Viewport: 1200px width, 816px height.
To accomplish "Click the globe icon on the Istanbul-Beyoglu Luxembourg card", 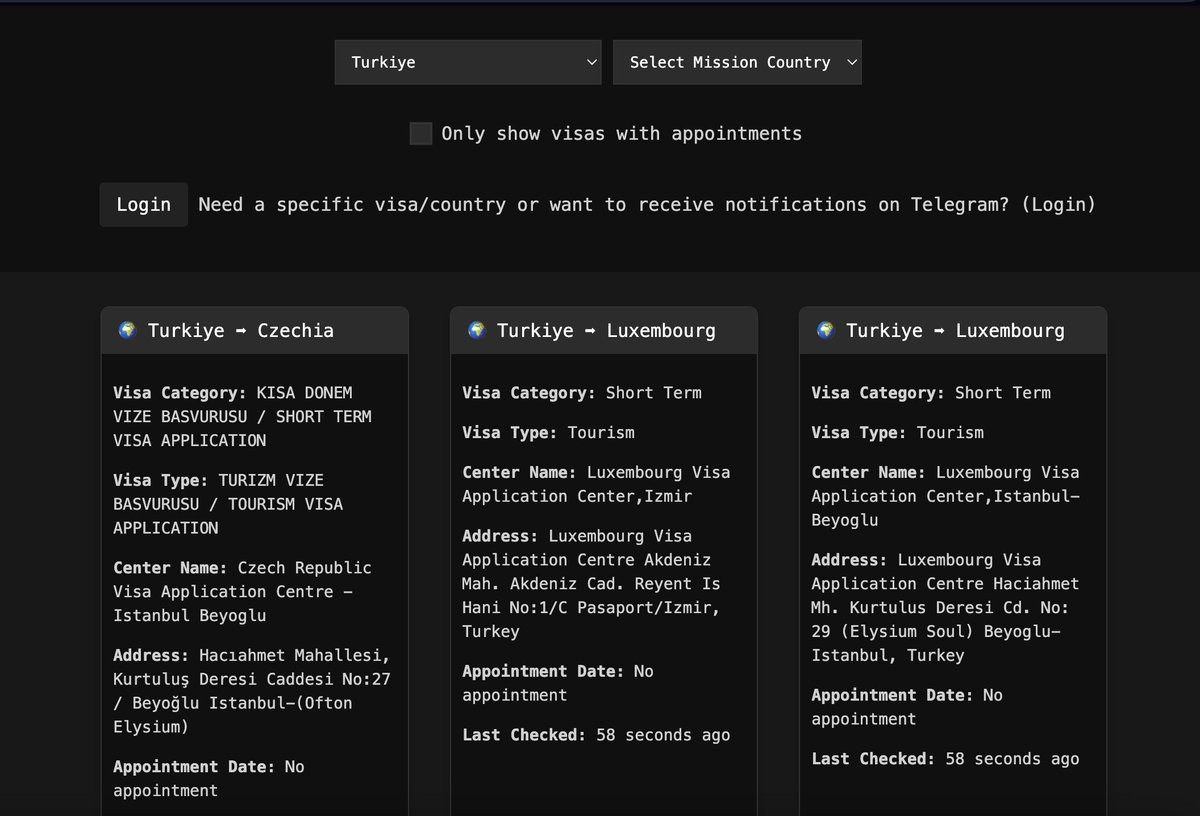I will pyautogui.click(x=825, y=330).
